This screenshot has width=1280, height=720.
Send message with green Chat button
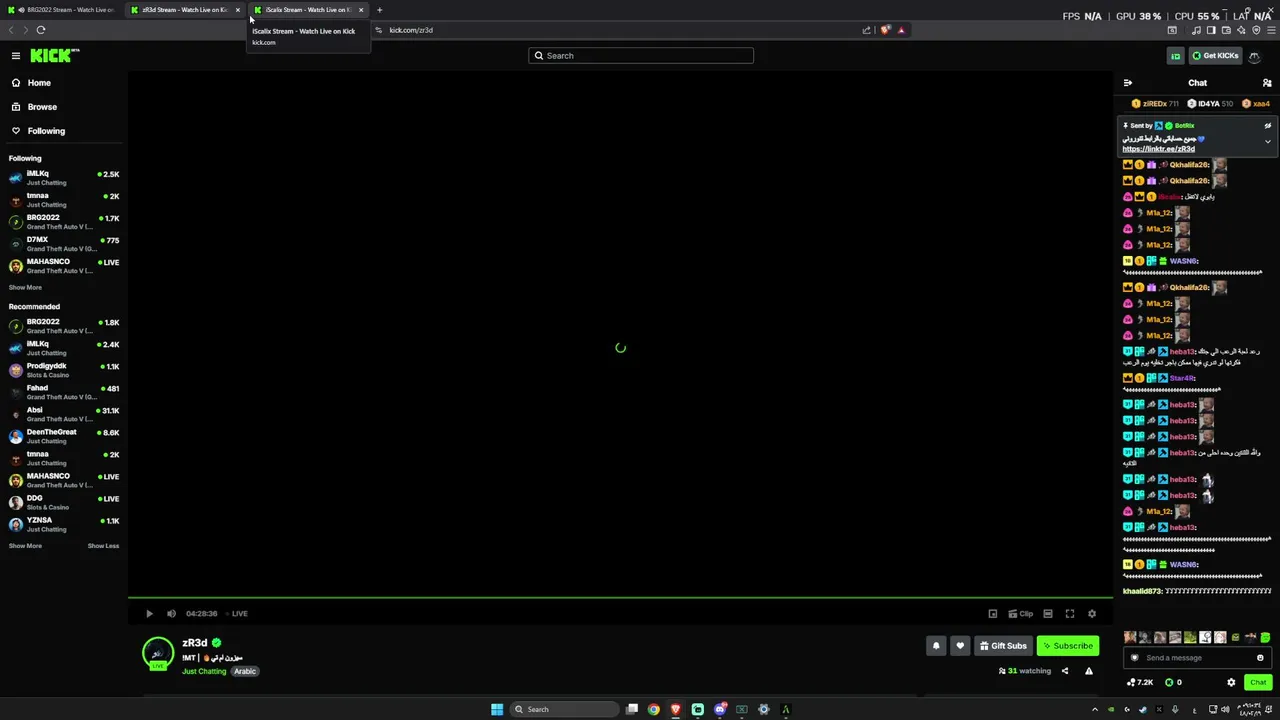click(1258, 683)
